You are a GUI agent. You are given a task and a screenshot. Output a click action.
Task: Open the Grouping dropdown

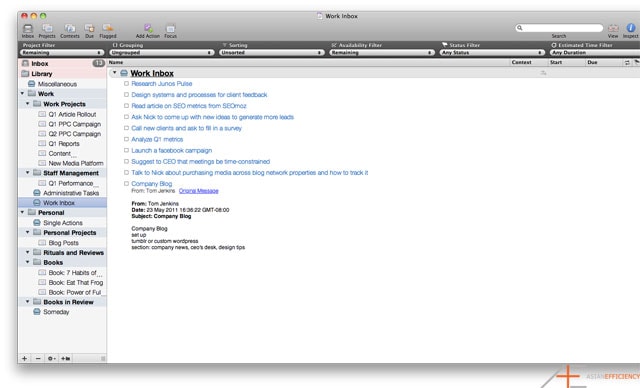click(162, 53)
